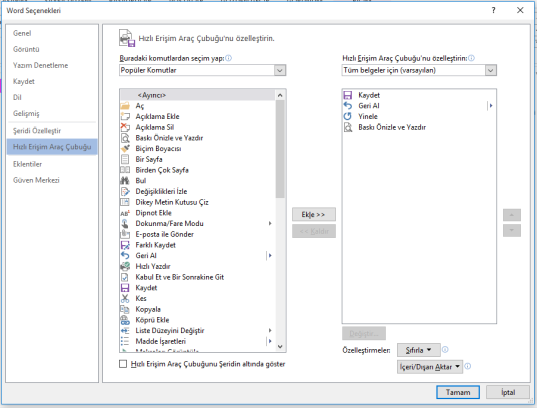This screenshot has width=537, height=408.
Task: Click Yinele icon in the right list
Action: tap(348, 116)
